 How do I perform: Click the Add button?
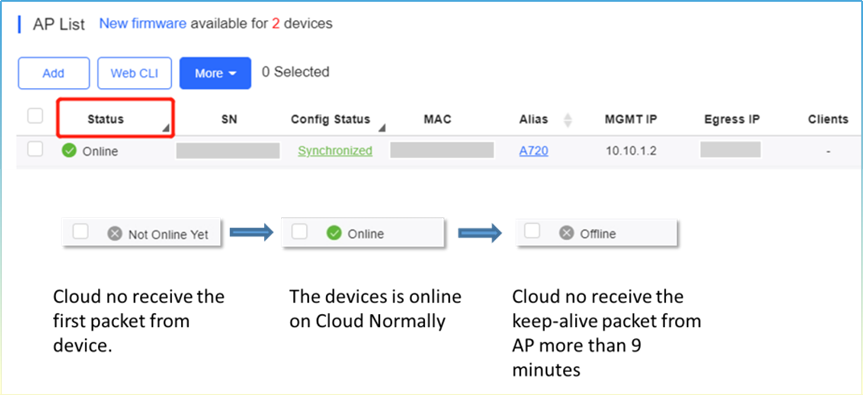pos(53,73)
